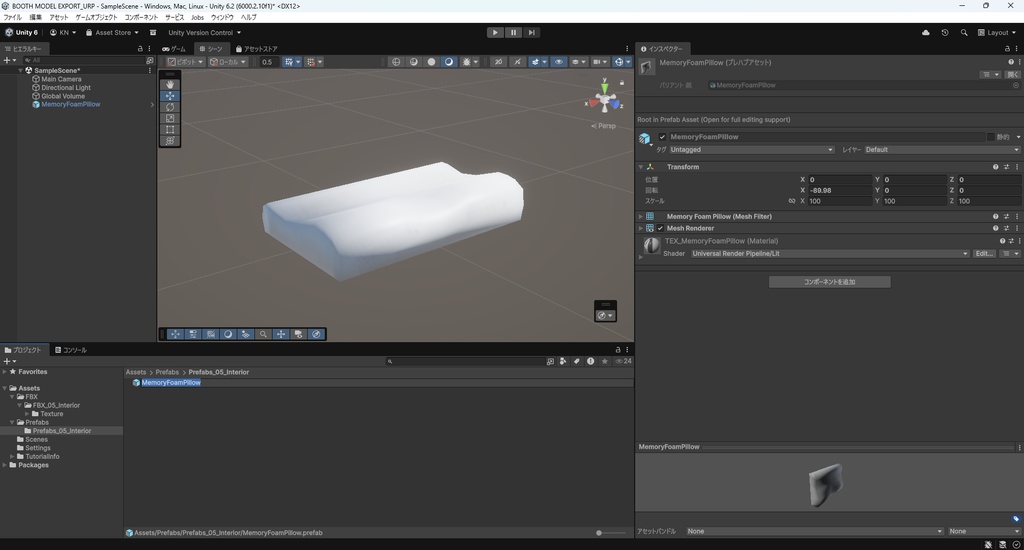Toggle the scene gizmo lock icon
The image size is (1024, 550).
(x=622, y=83)
